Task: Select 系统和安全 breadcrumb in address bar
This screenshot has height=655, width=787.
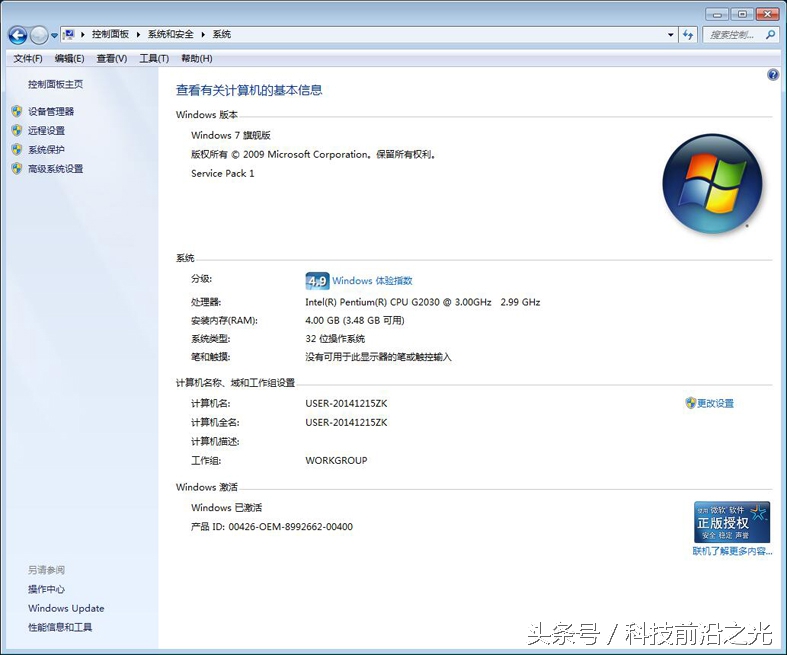Action: pos(170,34)
